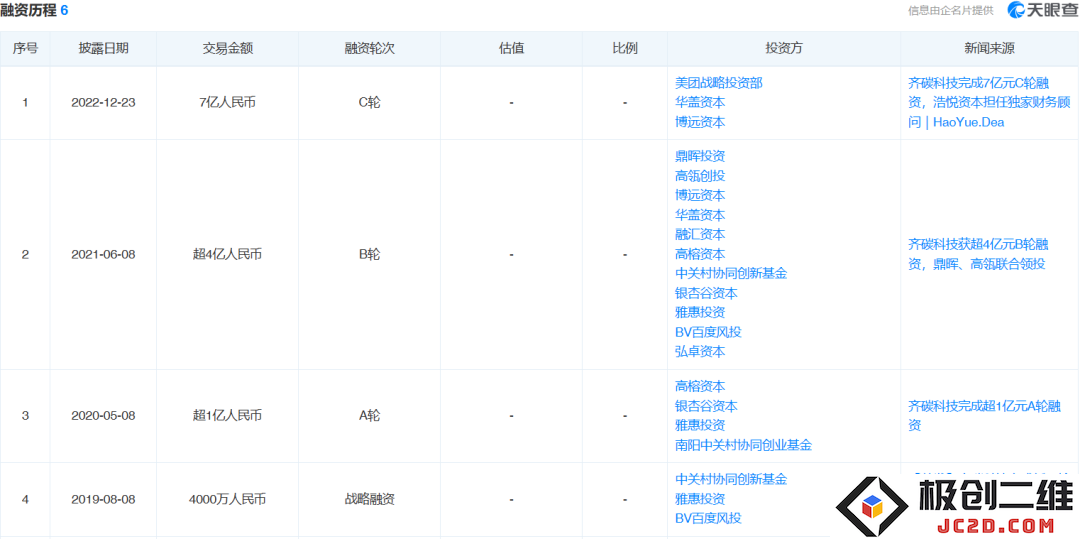Open 融汇资本 investor link
Screen dimensions: 1080x539
tap(700, 234)
